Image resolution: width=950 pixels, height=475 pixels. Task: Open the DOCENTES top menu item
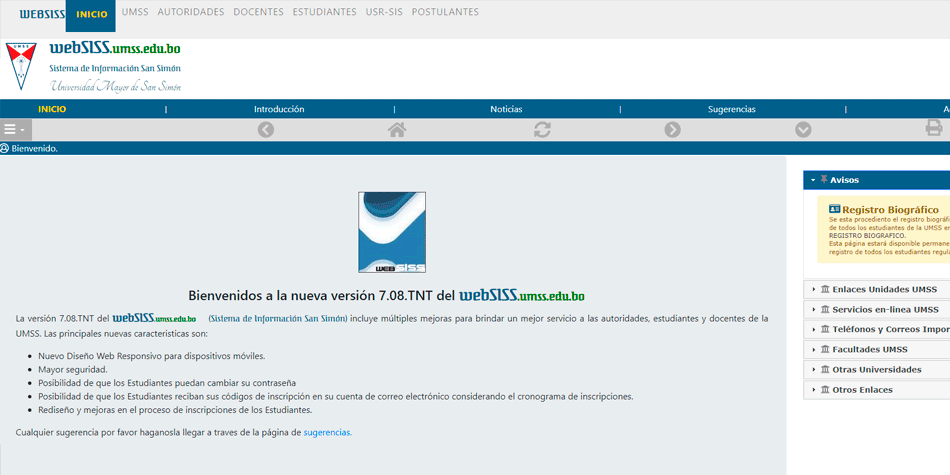click(x=258, y=12)
